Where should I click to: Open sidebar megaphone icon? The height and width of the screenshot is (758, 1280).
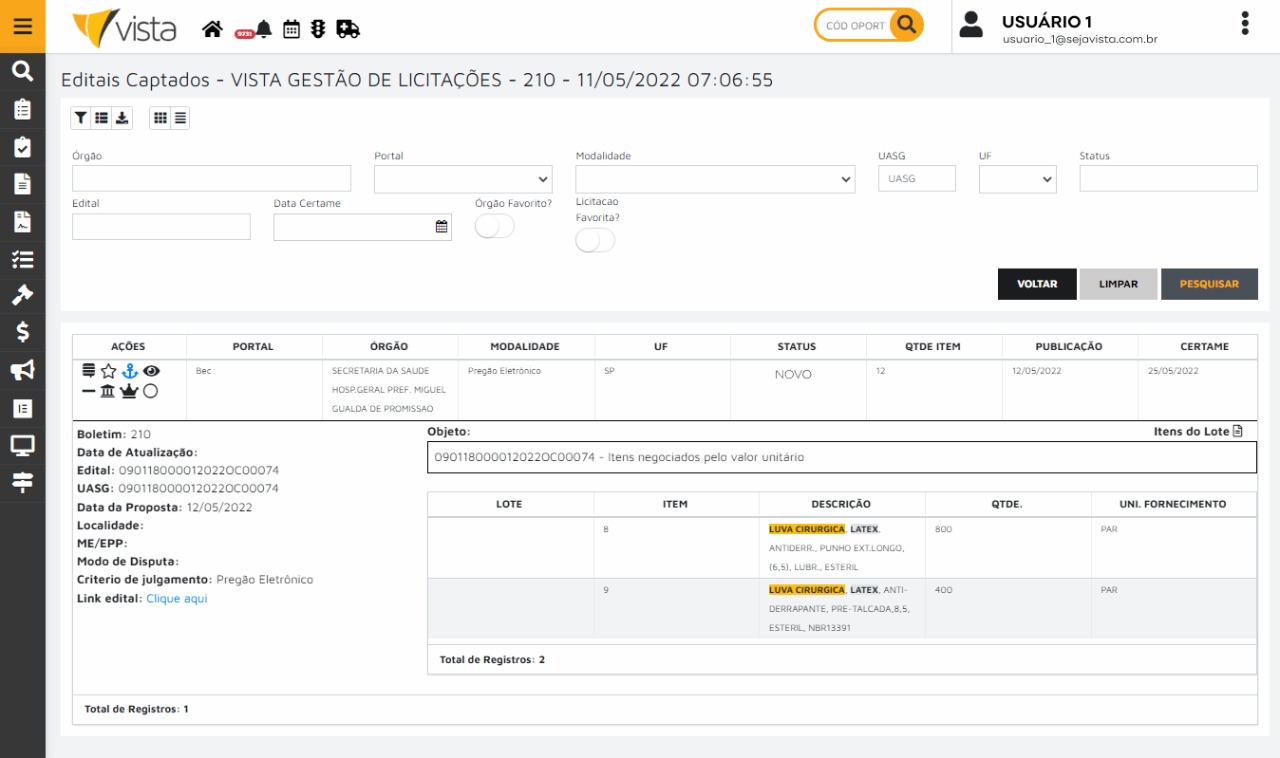(22, 370)
